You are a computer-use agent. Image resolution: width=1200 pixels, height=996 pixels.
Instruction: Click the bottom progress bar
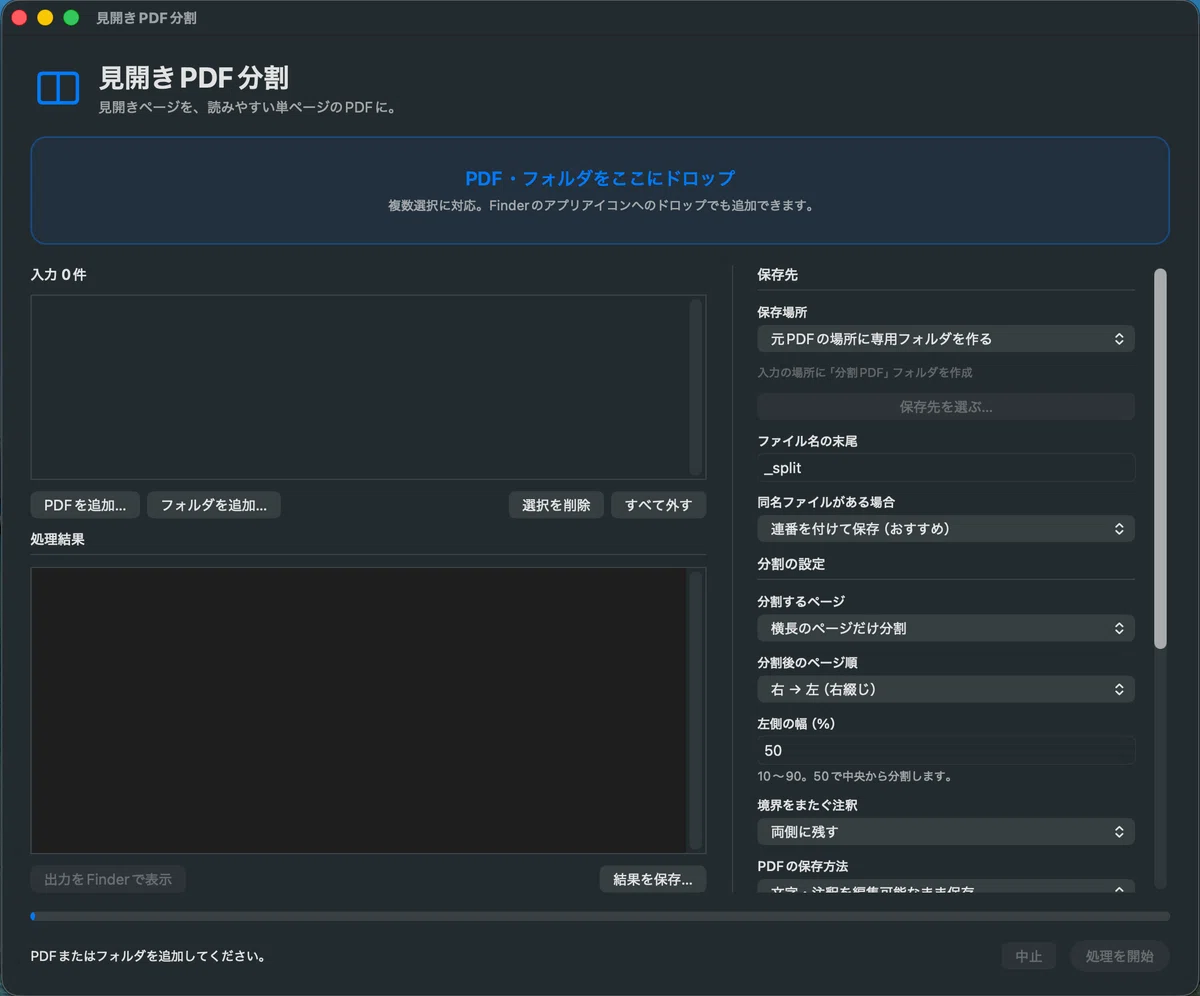click(x=600, y=916)
